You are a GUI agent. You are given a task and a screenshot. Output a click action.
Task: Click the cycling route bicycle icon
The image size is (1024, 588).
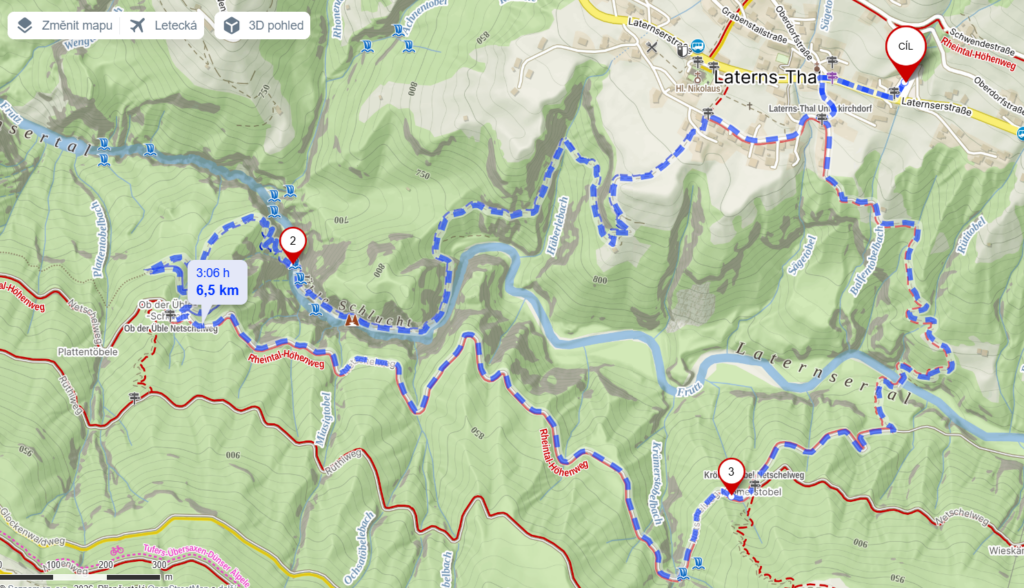pyautogui.click(x=117, y=550)
